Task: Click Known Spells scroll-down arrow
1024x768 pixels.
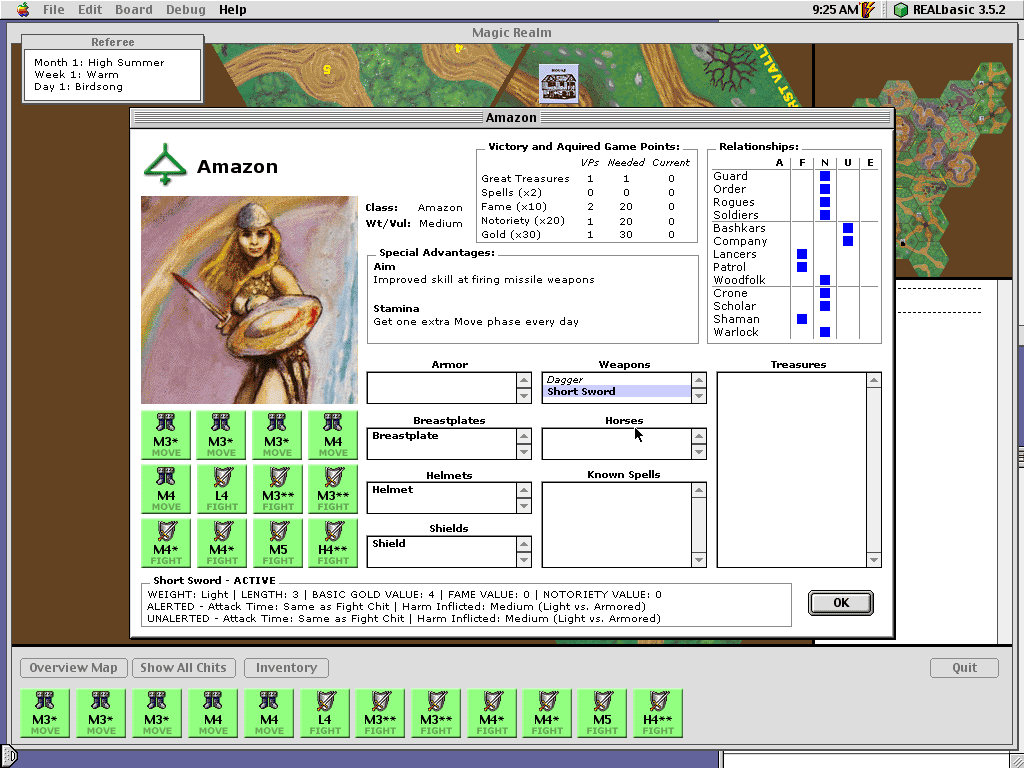Action: [699, 560]
